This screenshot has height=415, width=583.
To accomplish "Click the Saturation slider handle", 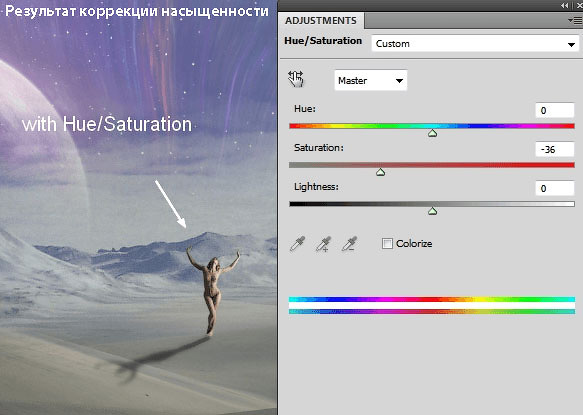I will [380, 172].
